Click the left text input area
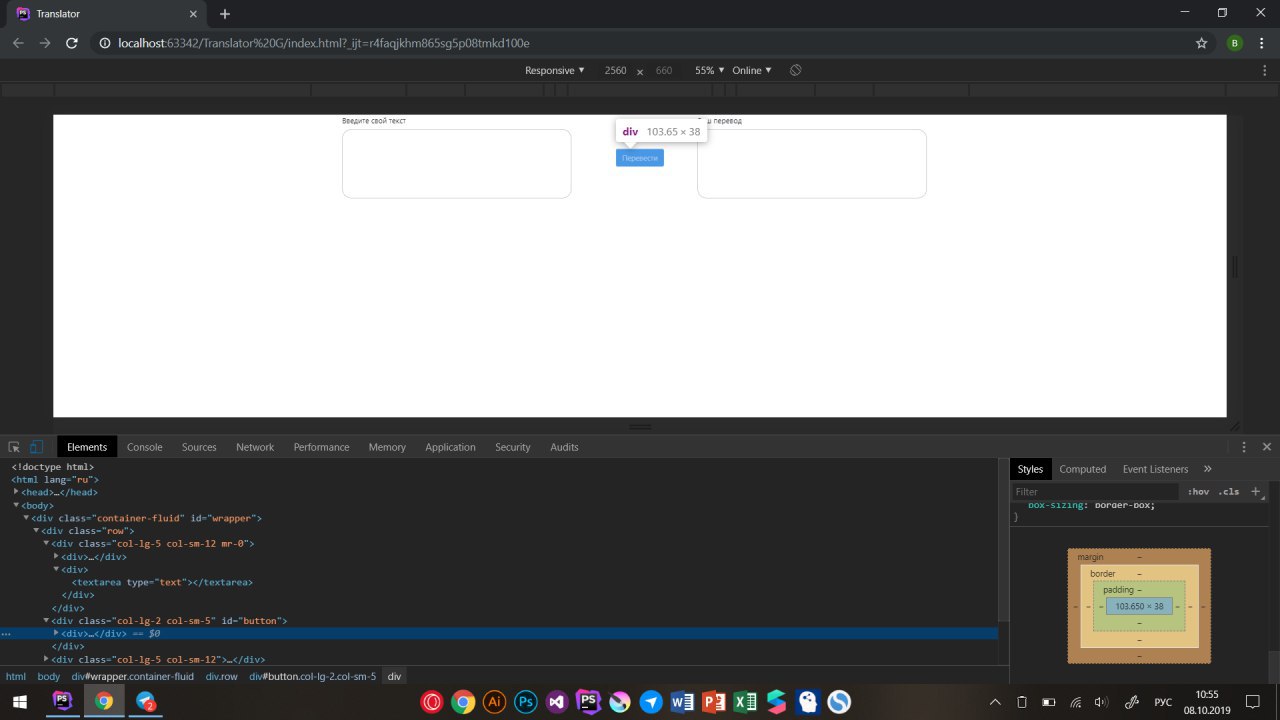This screenshot has width=1280, height=720. pyautogui.click(x=457, y=164)
